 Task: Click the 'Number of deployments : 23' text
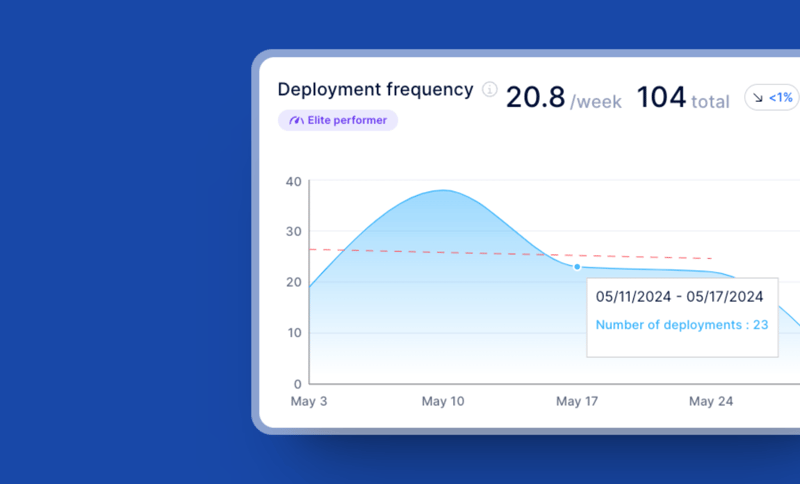[682, 325]
